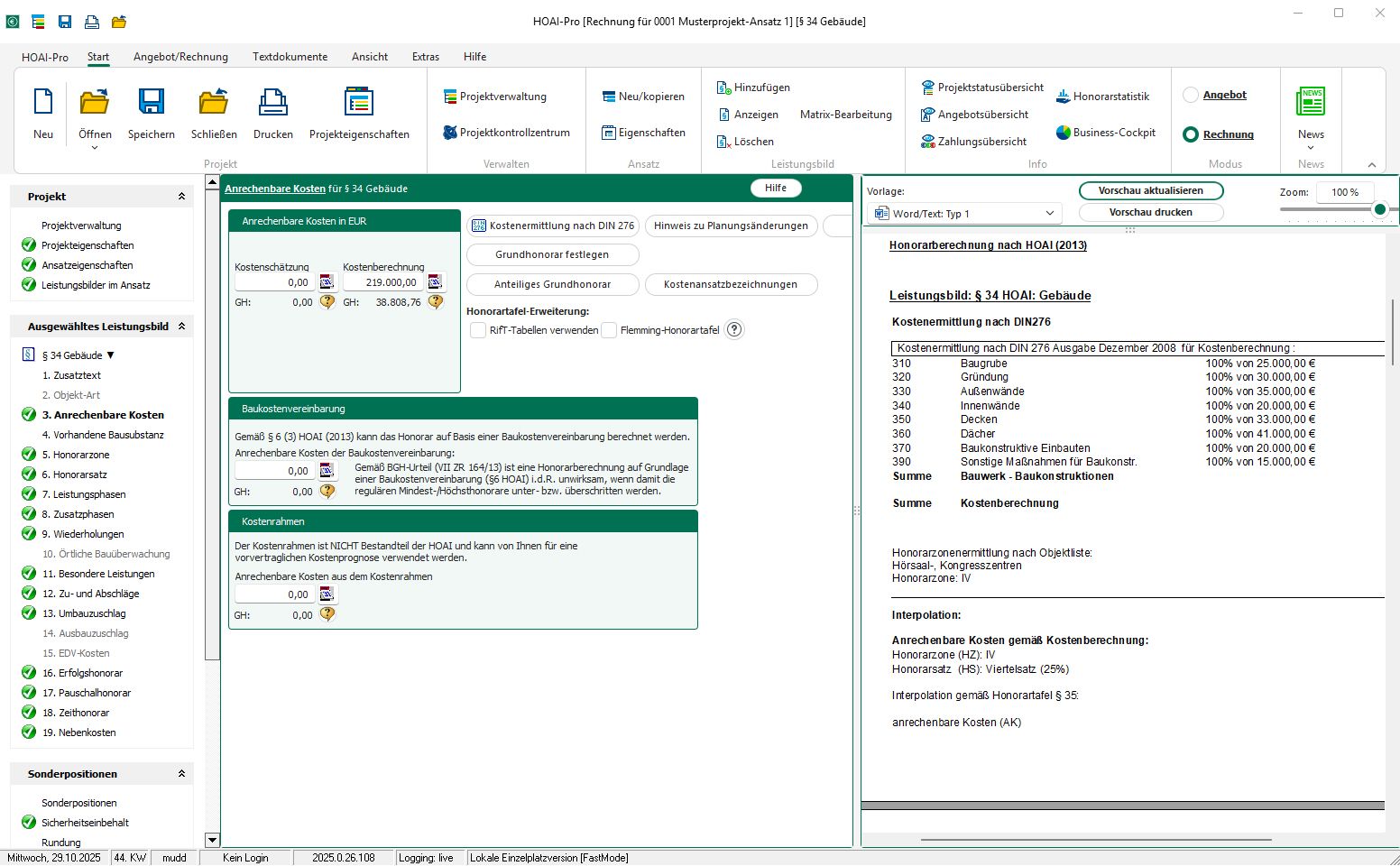1400x866 pixels.
Task: Click the calculator icon next to Kostenberechnung
Action: (436, 281)
